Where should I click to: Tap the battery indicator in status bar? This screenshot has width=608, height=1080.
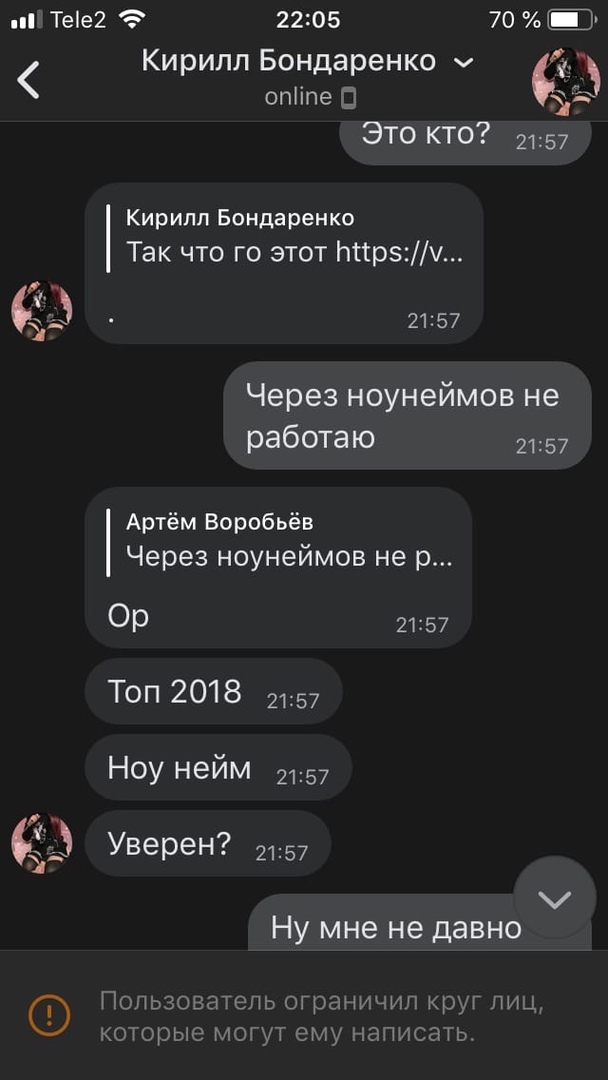click(572, 20)
